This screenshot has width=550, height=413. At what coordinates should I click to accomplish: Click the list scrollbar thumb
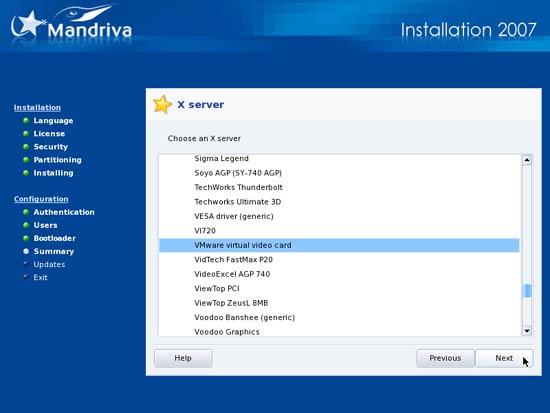[x=527, y=291]
